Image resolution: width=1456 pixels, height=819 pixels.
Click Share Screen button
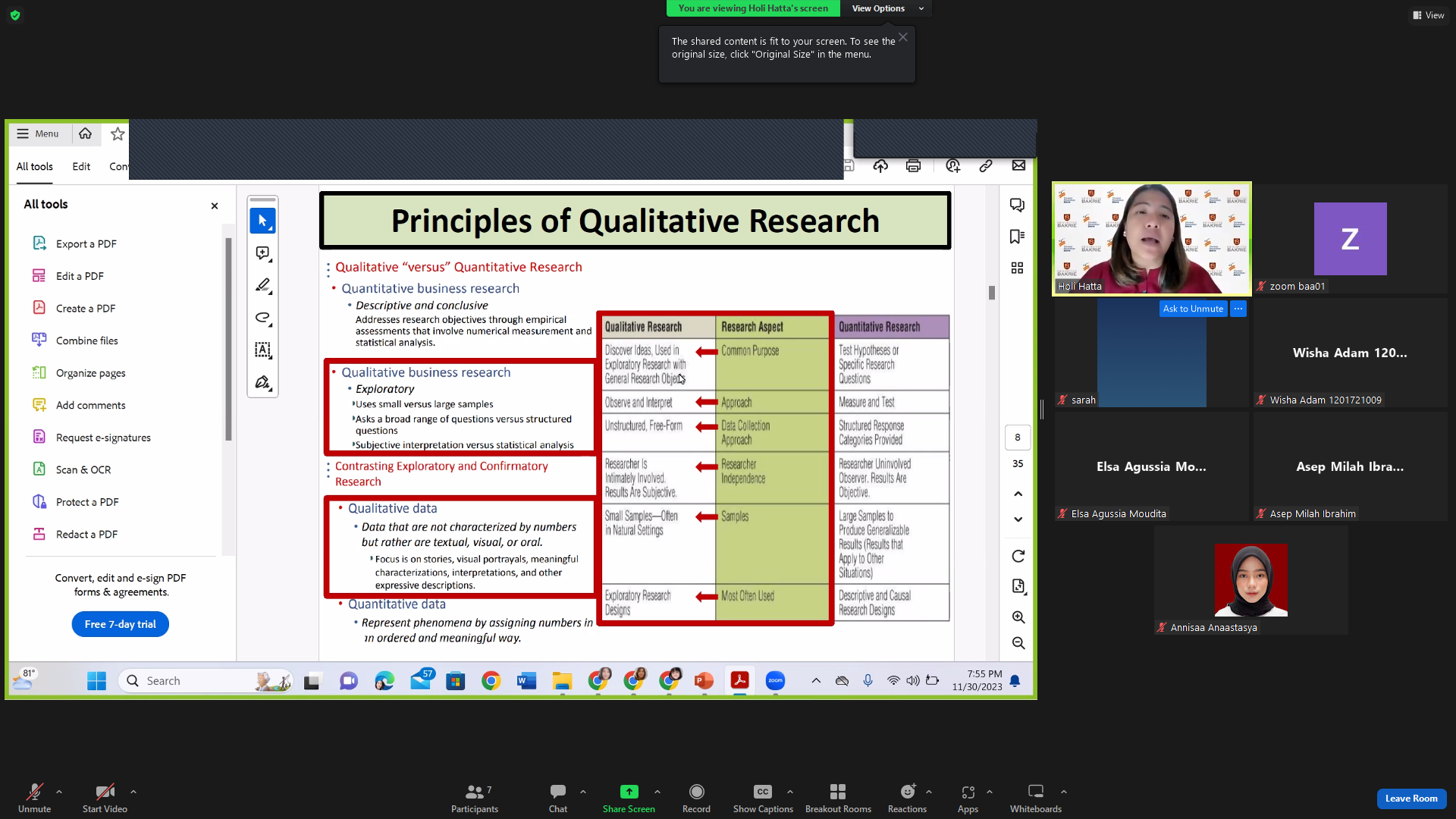click(x=629, y=798)
